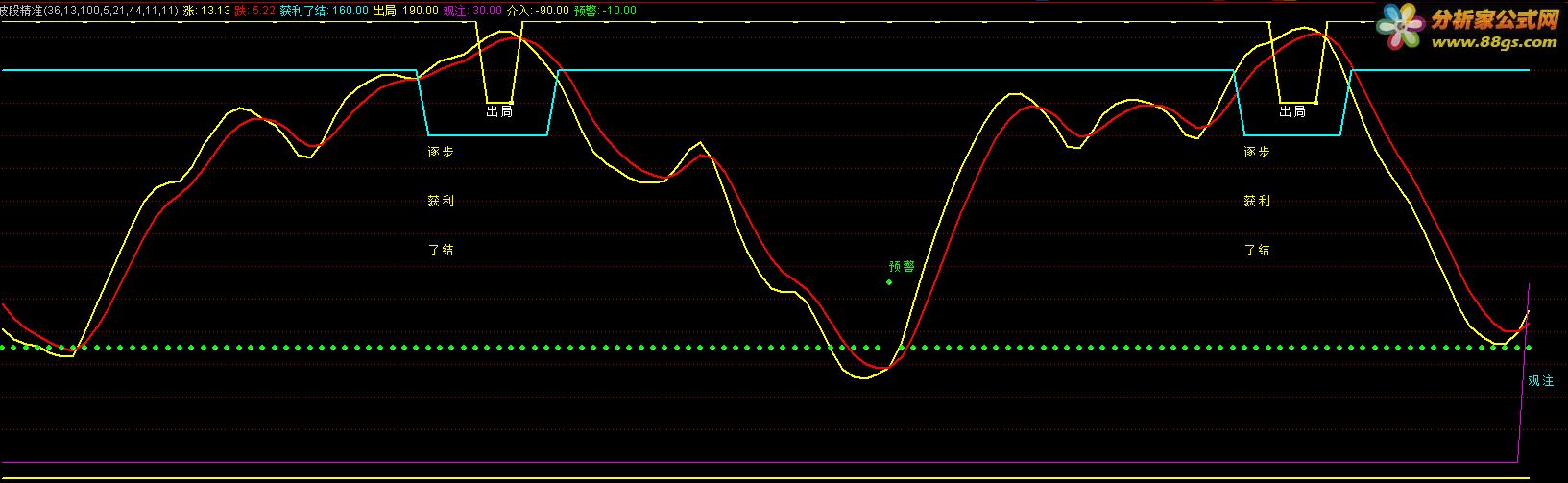Click the first 出局 signal label on chart

[499, 111]
